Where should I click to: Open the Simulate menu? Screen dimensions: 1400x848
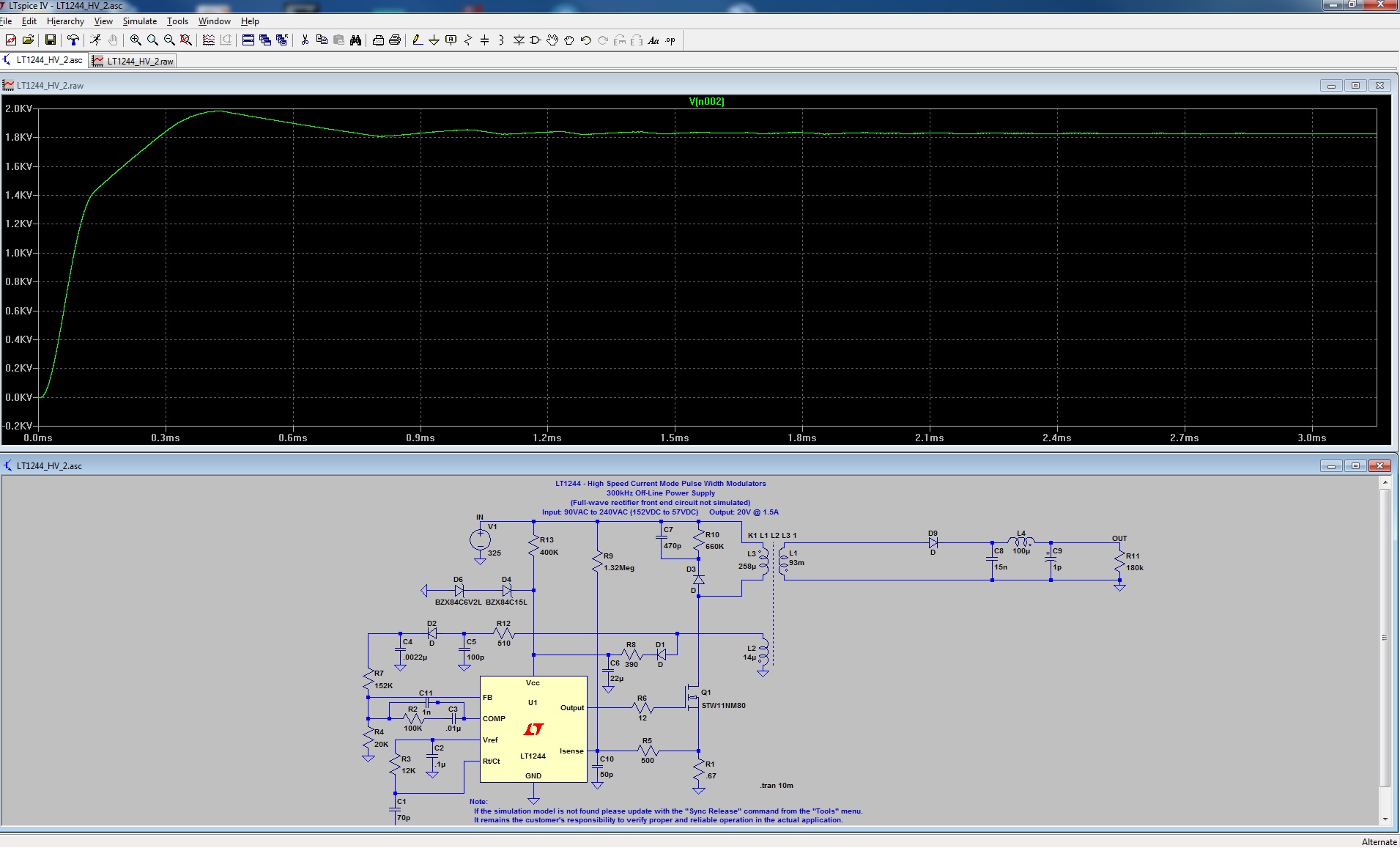point(140,21)
